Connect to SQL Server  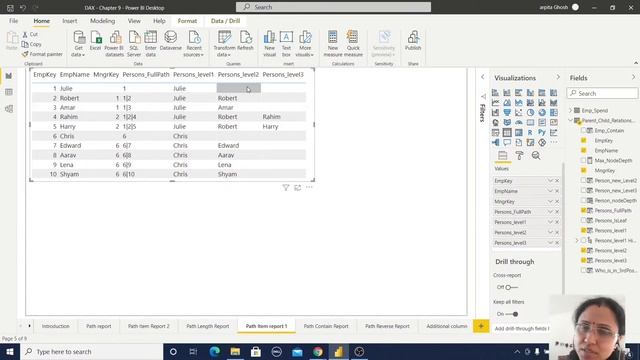tap(134, 44)
